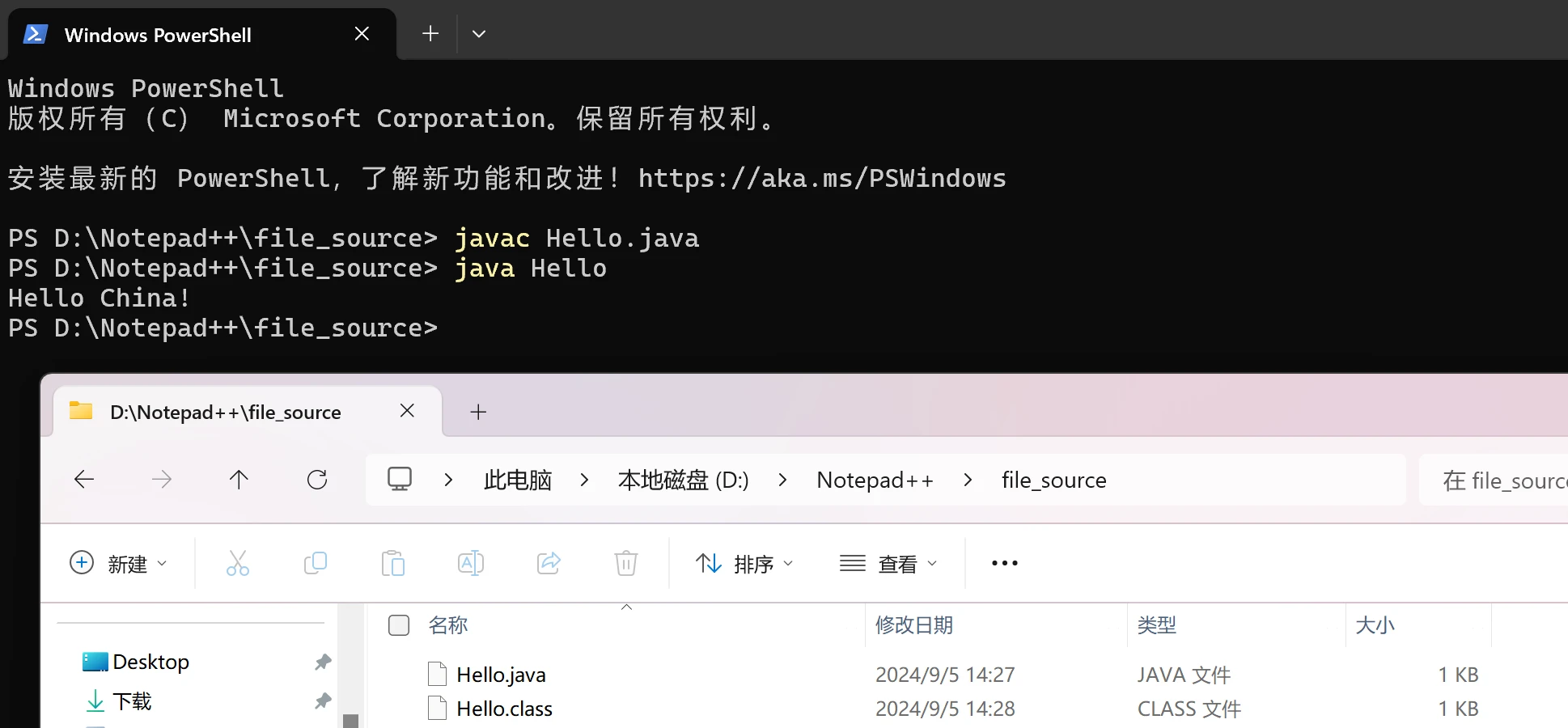Image resolution: width=1568 pixels, height=728 pixels.
Task: Add a new File Explorer tab
Action: 478,412
